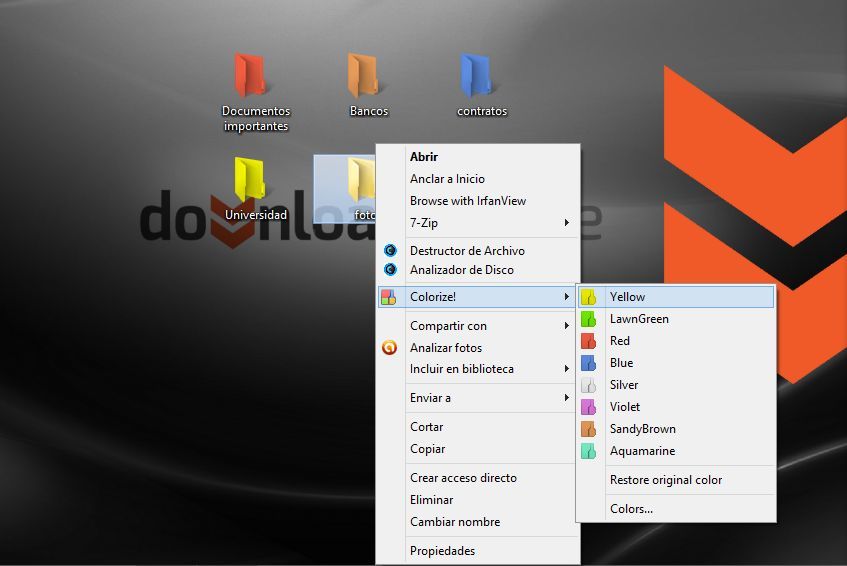Click the Silver folder color icon
This screenshot has height=566, width=847.
[588, 385]
